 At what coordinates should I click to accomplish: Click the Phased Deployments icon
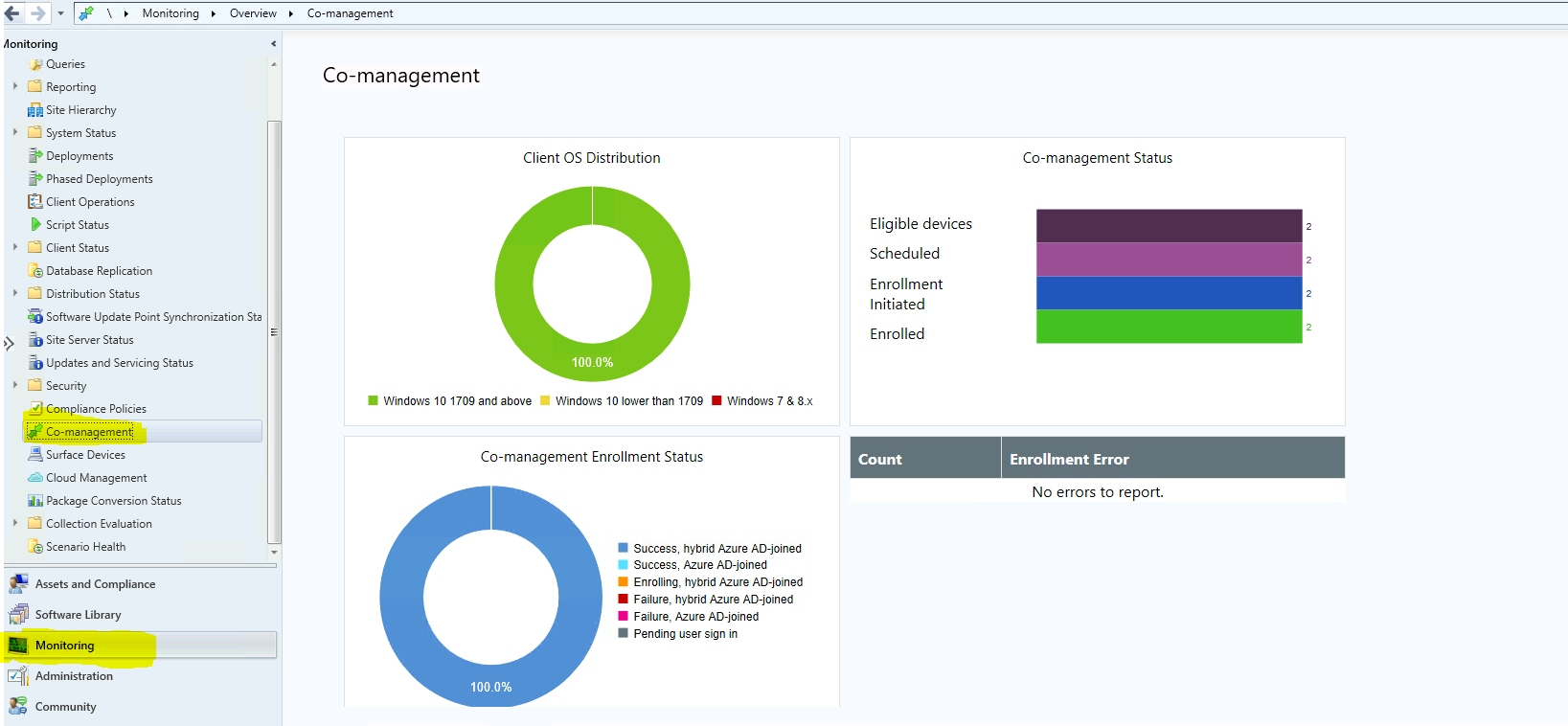(35, 179)
